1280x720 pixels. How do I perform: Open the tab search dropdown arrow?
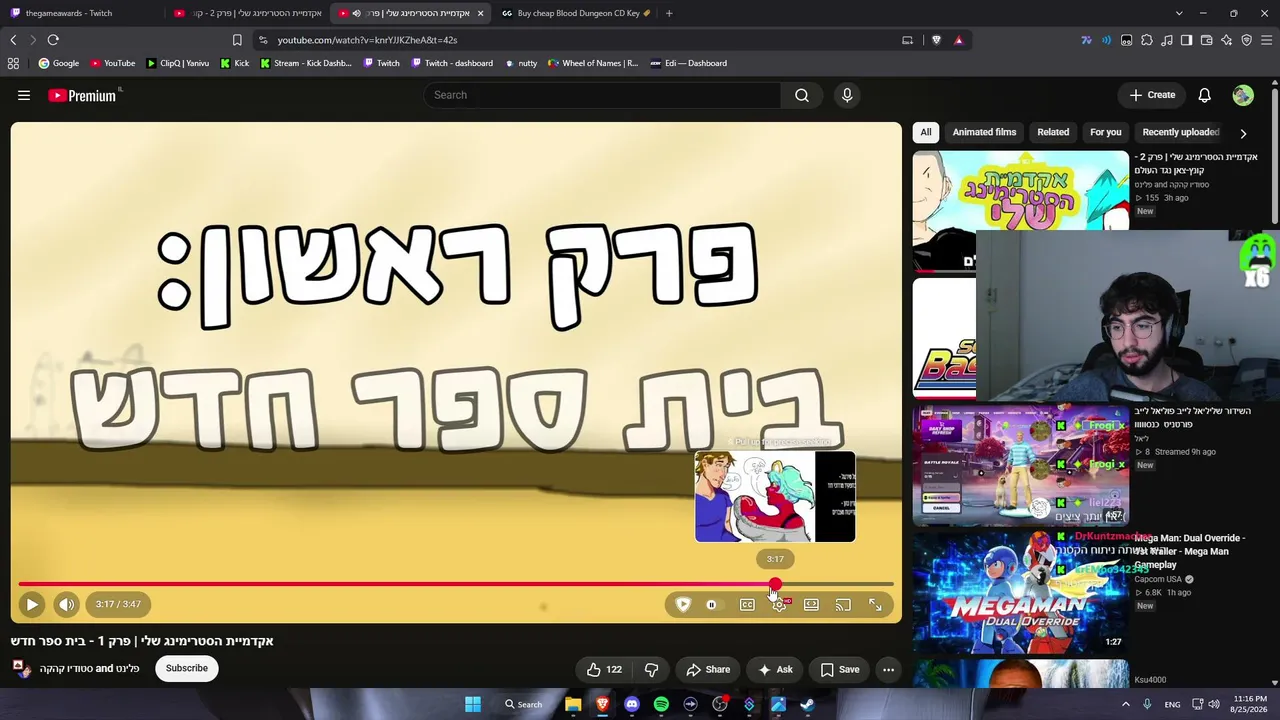pos(1179,13)
